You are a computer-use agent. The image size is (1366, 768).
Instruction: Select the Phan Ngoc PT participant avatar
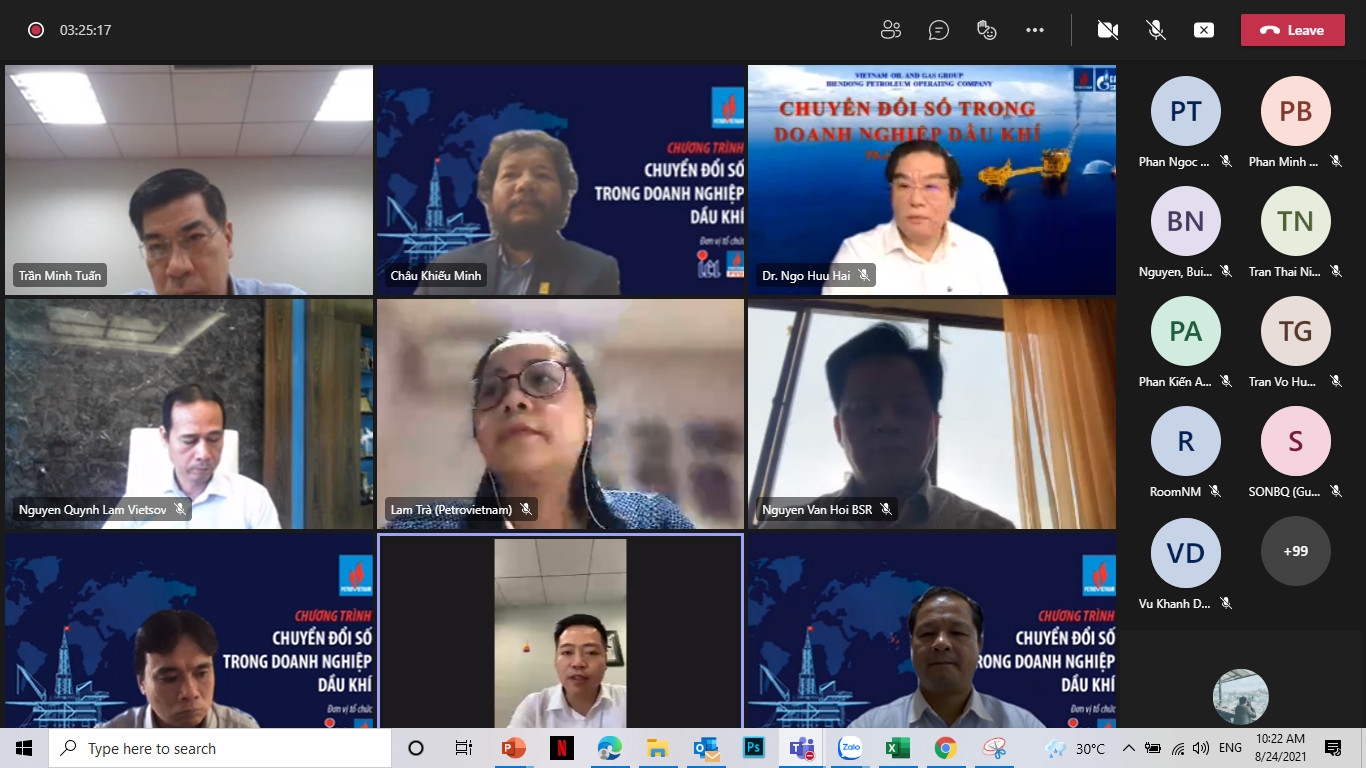point(1185,111)
